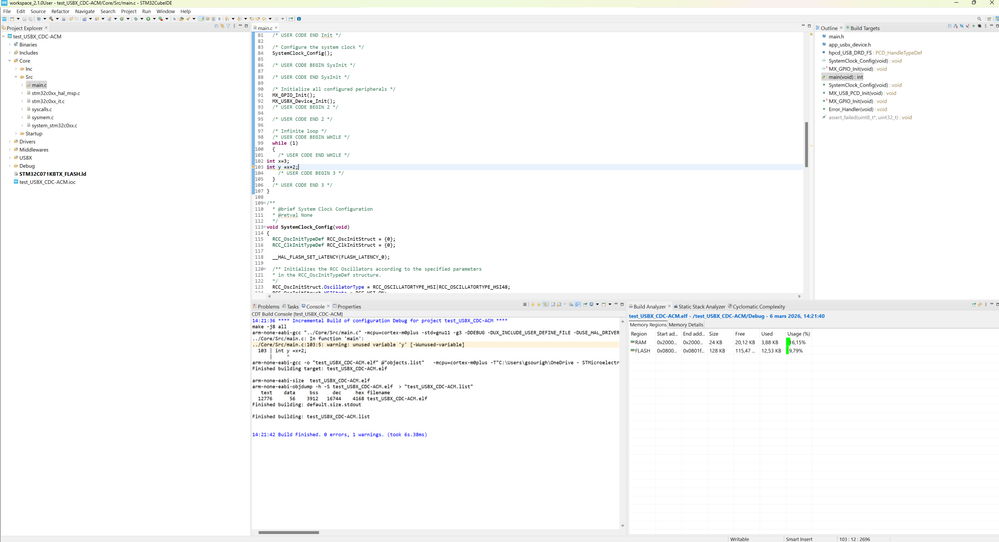
Task: Close the Project Explorer view
Action: click(46, 28)
